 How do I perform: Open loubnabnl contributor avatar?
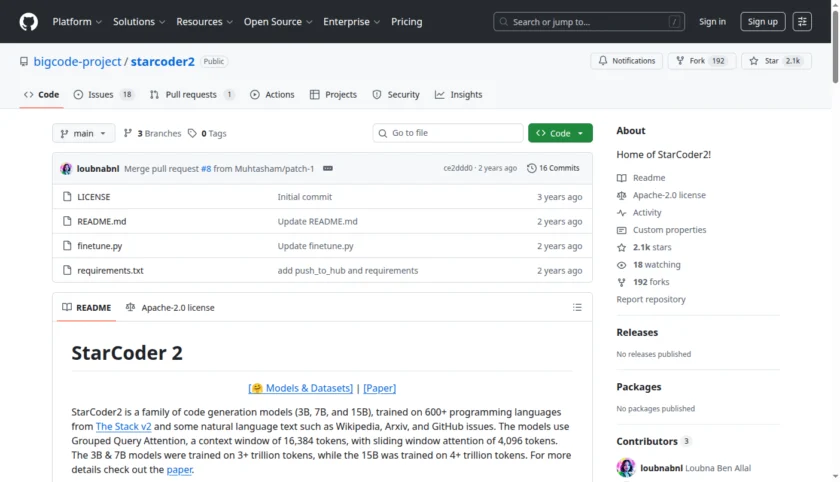626,468
